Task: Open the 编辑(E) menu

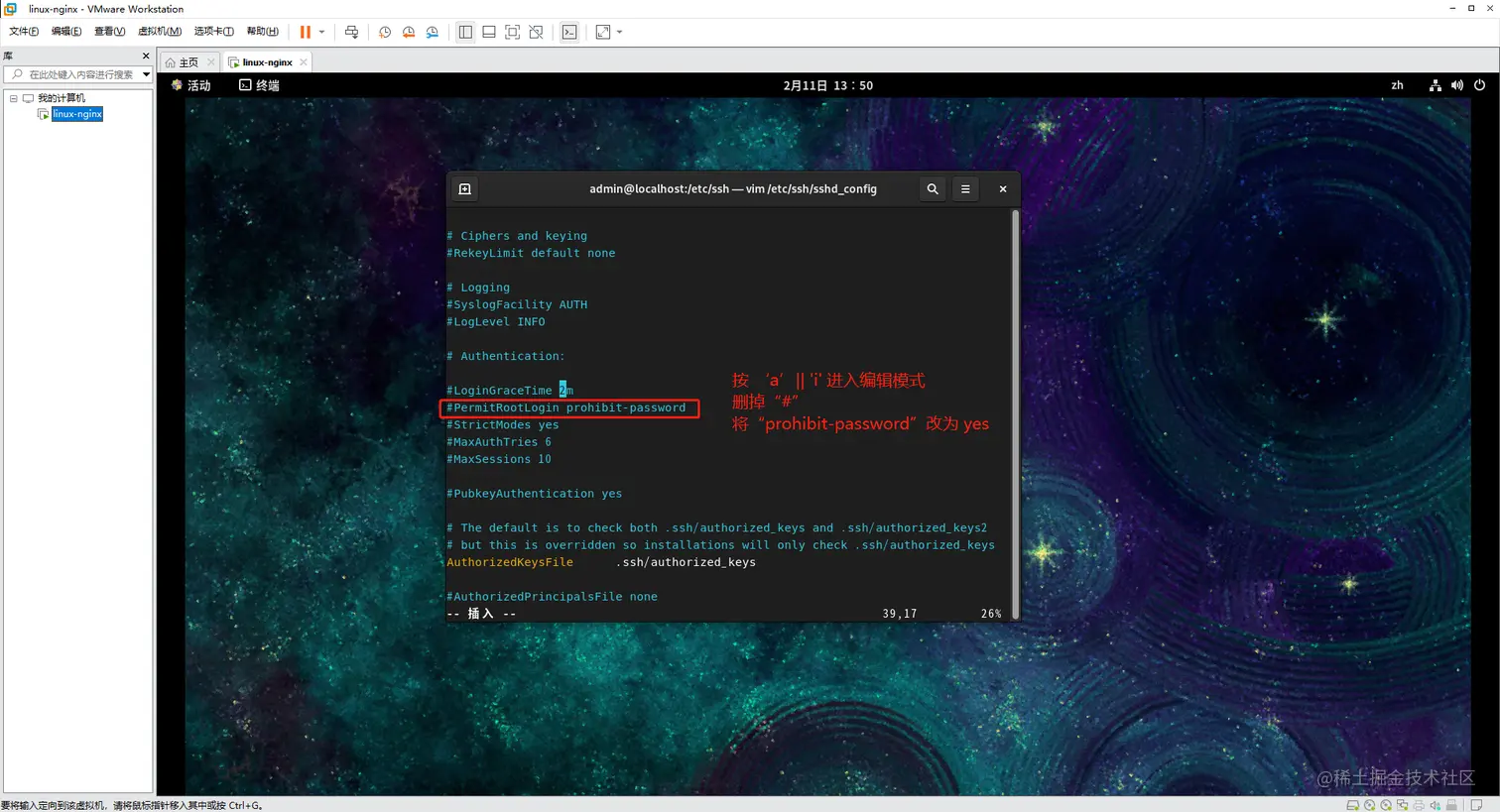Action: coord(66,32)
